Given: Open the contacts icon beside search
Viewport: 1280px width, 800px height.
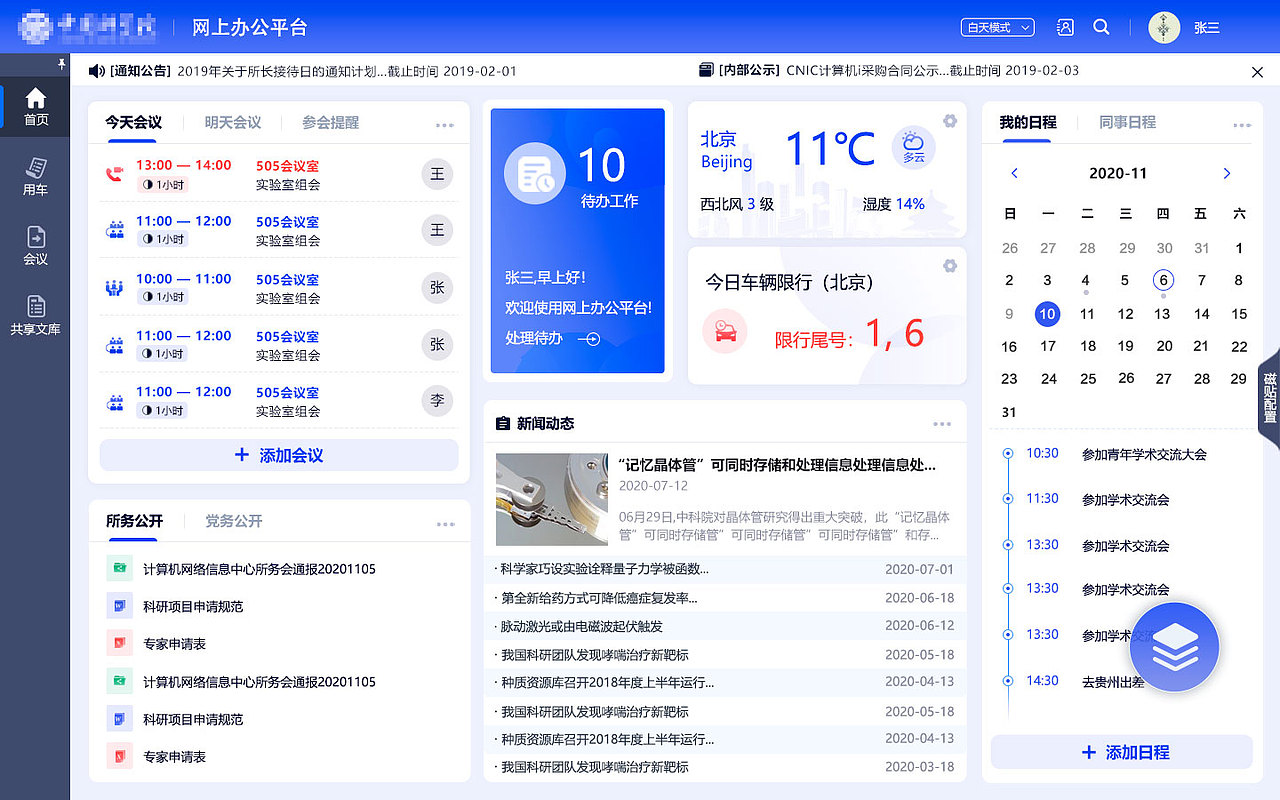Looking at the screenshot, I should point(1064,27).
